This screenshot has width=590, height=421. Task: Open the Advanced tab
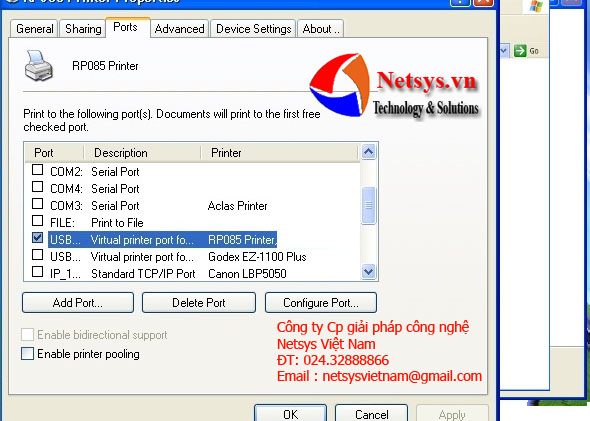coord(179,29)
